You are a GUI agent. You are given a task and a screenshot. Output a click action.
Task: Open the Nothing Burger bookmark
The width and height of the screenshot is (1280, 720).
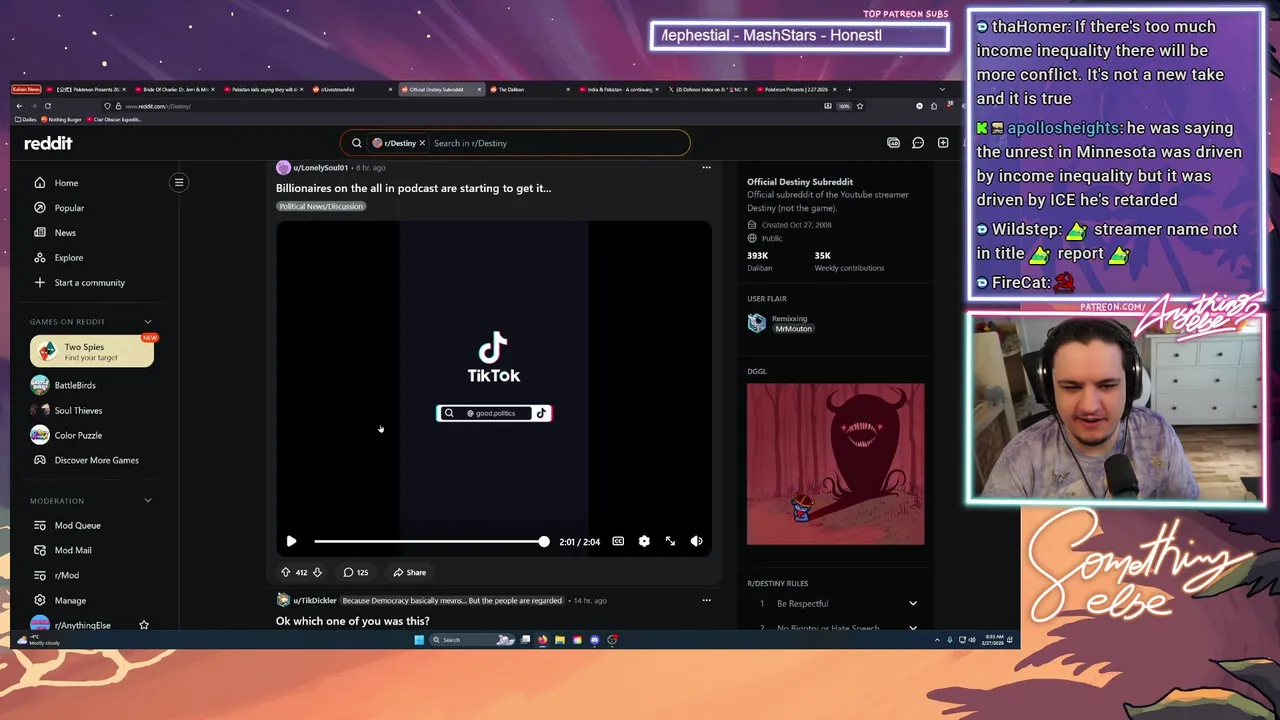click(x=62, y=119)
